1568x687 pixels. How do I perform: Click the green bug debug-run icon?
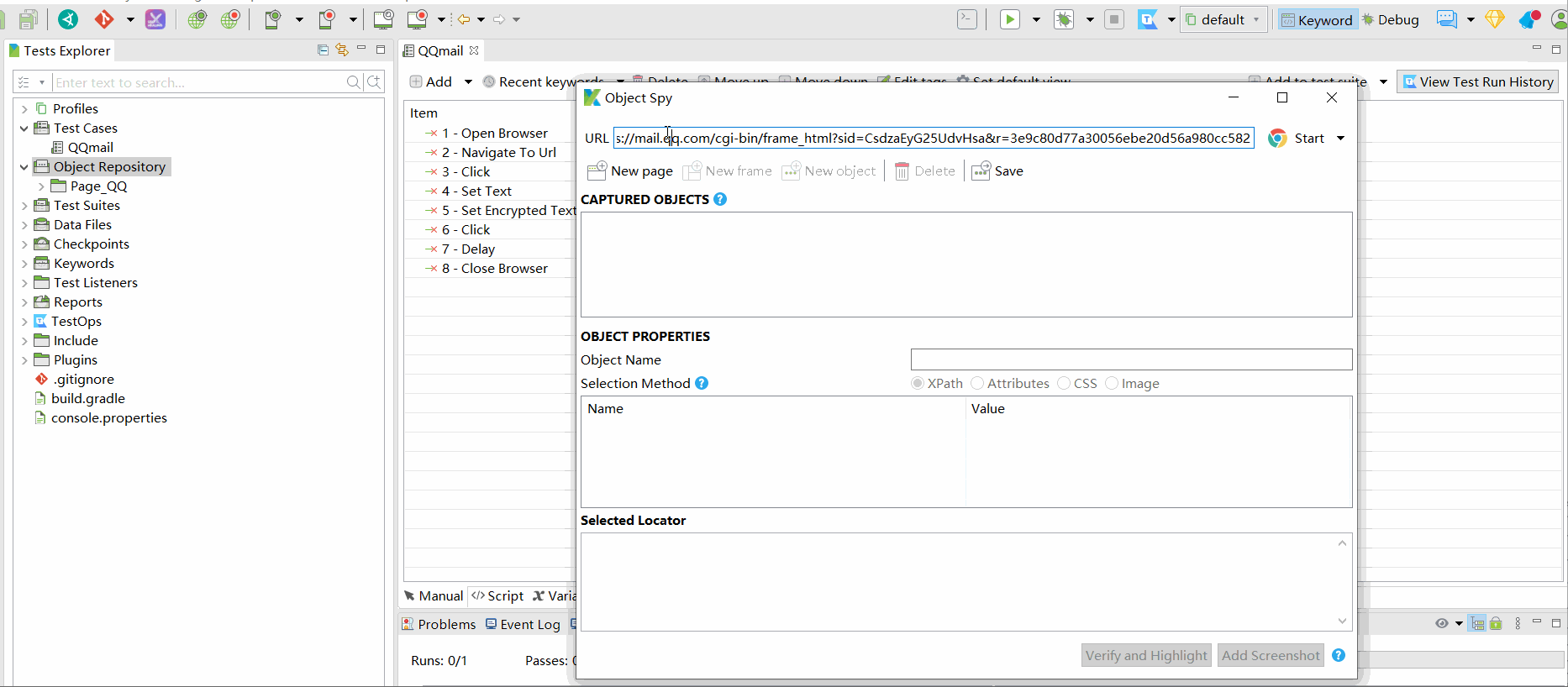[x=1064, y=19]
